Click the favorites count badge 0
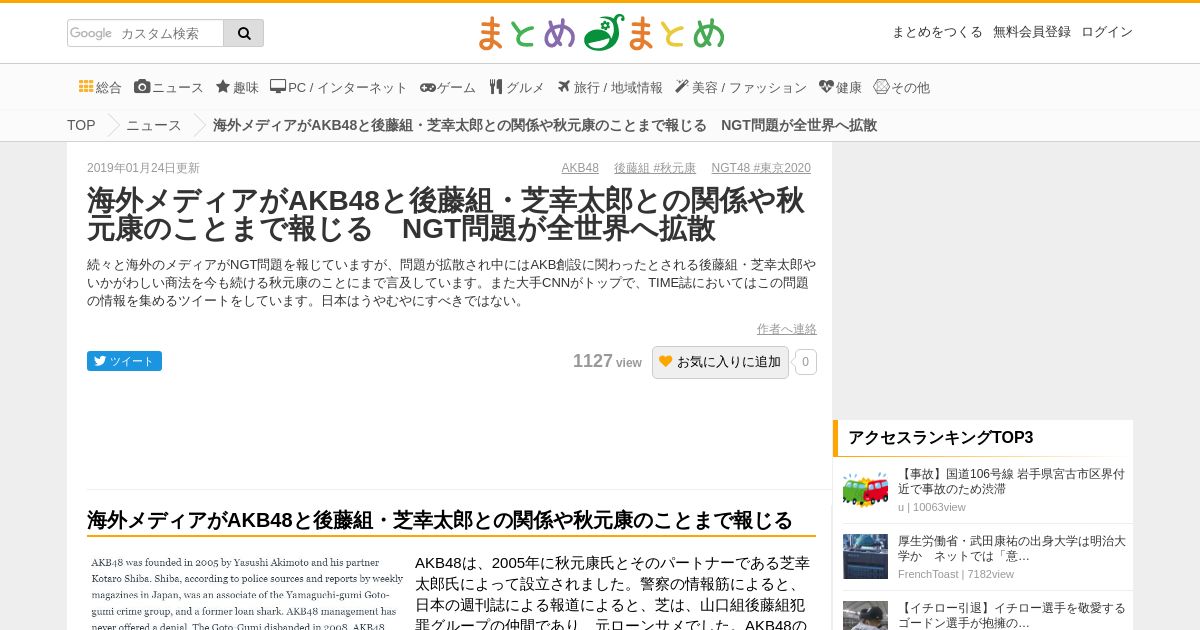 805,362
